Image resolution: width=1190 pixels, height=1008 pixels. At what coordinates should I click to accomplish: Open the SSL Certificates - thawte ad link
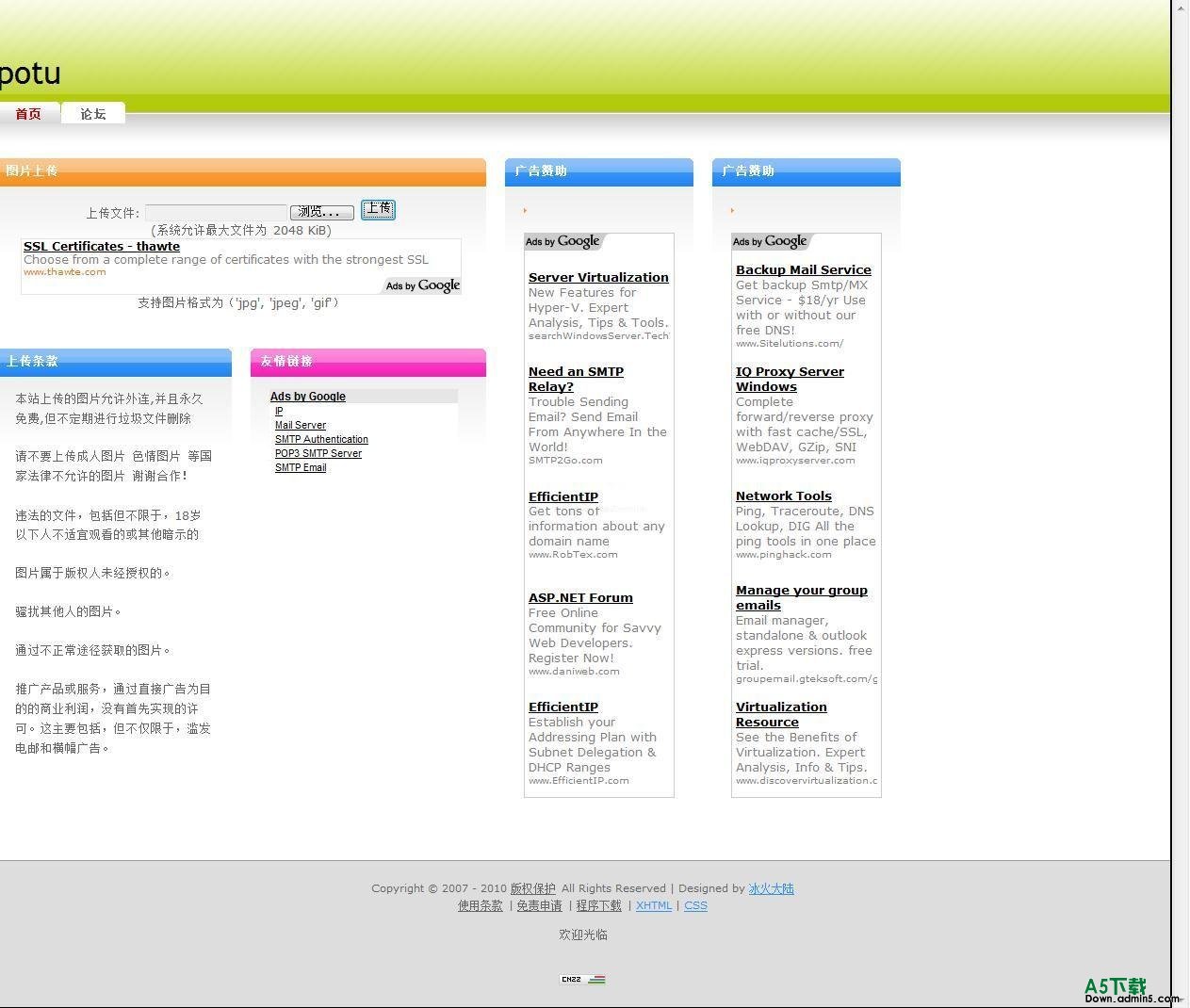(102, 247)
